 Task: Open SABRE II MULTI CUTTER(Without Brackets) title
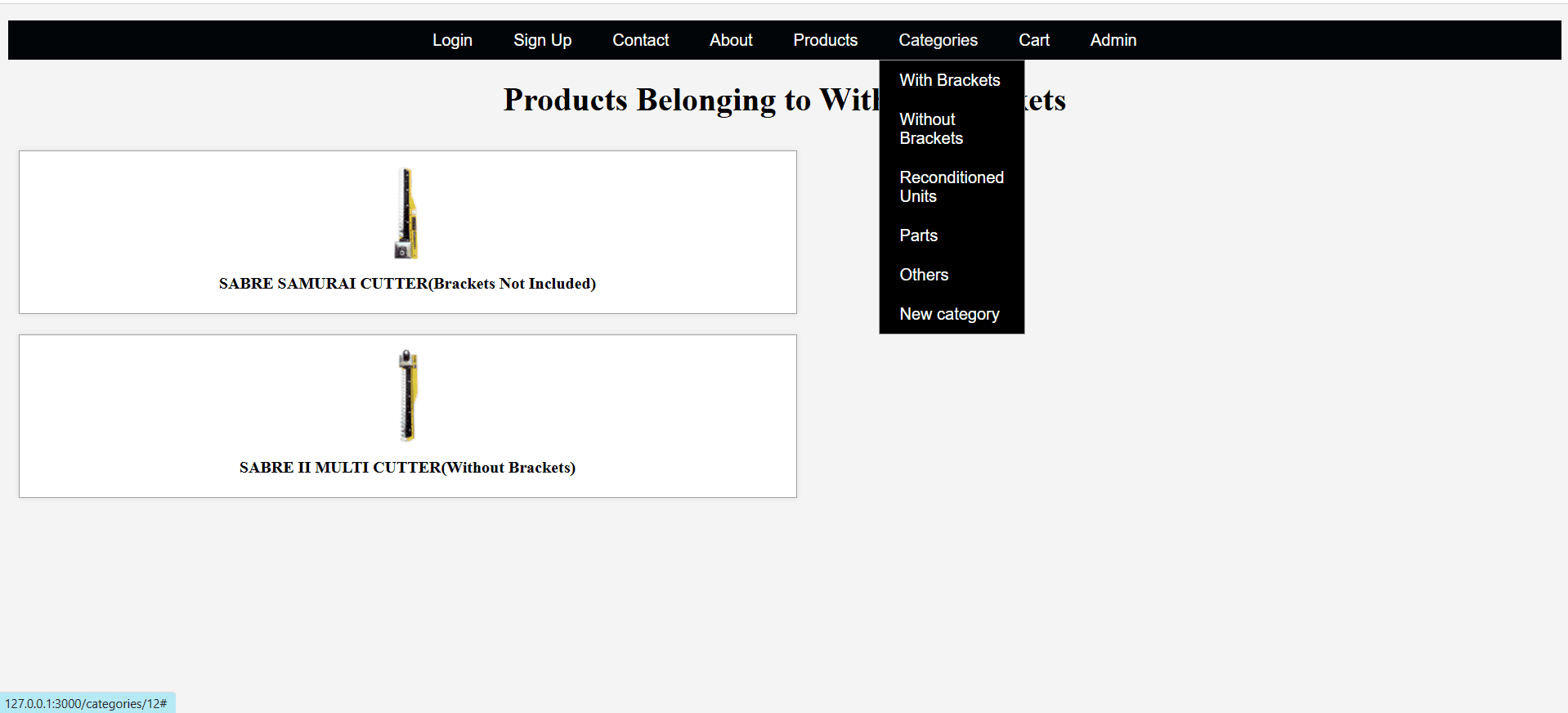[407, 468]
